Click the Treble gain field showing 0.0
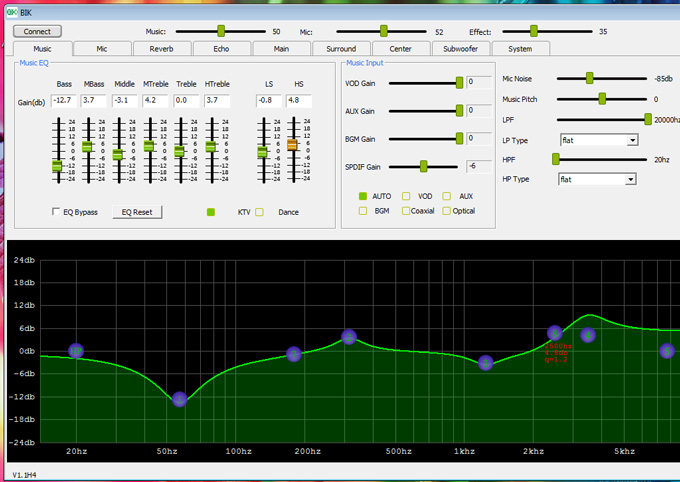The width and height of the screenshot is (680, 482). [186, 100]
